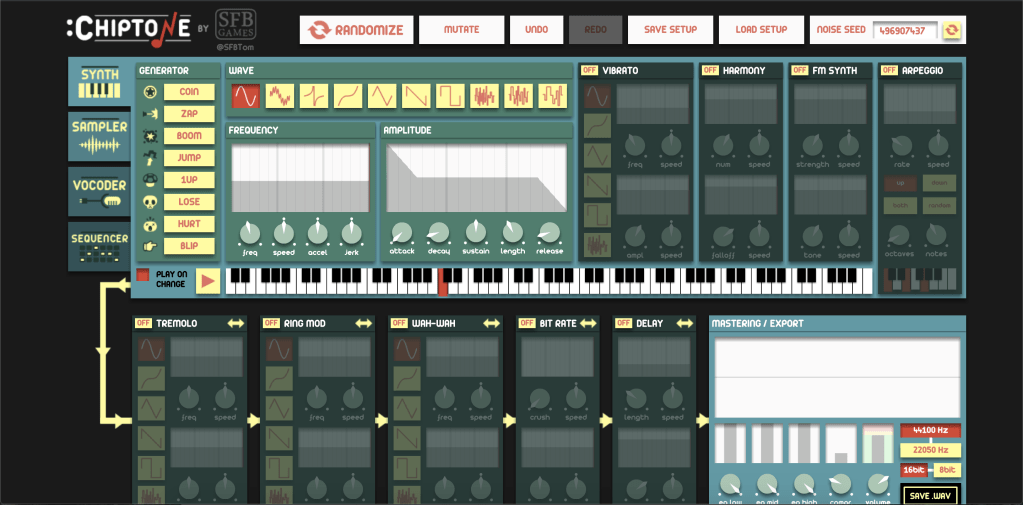This screenshot has width=1023, height=505.
Task: Select the sawtooth wave in Wave panel
Action: 416,96
